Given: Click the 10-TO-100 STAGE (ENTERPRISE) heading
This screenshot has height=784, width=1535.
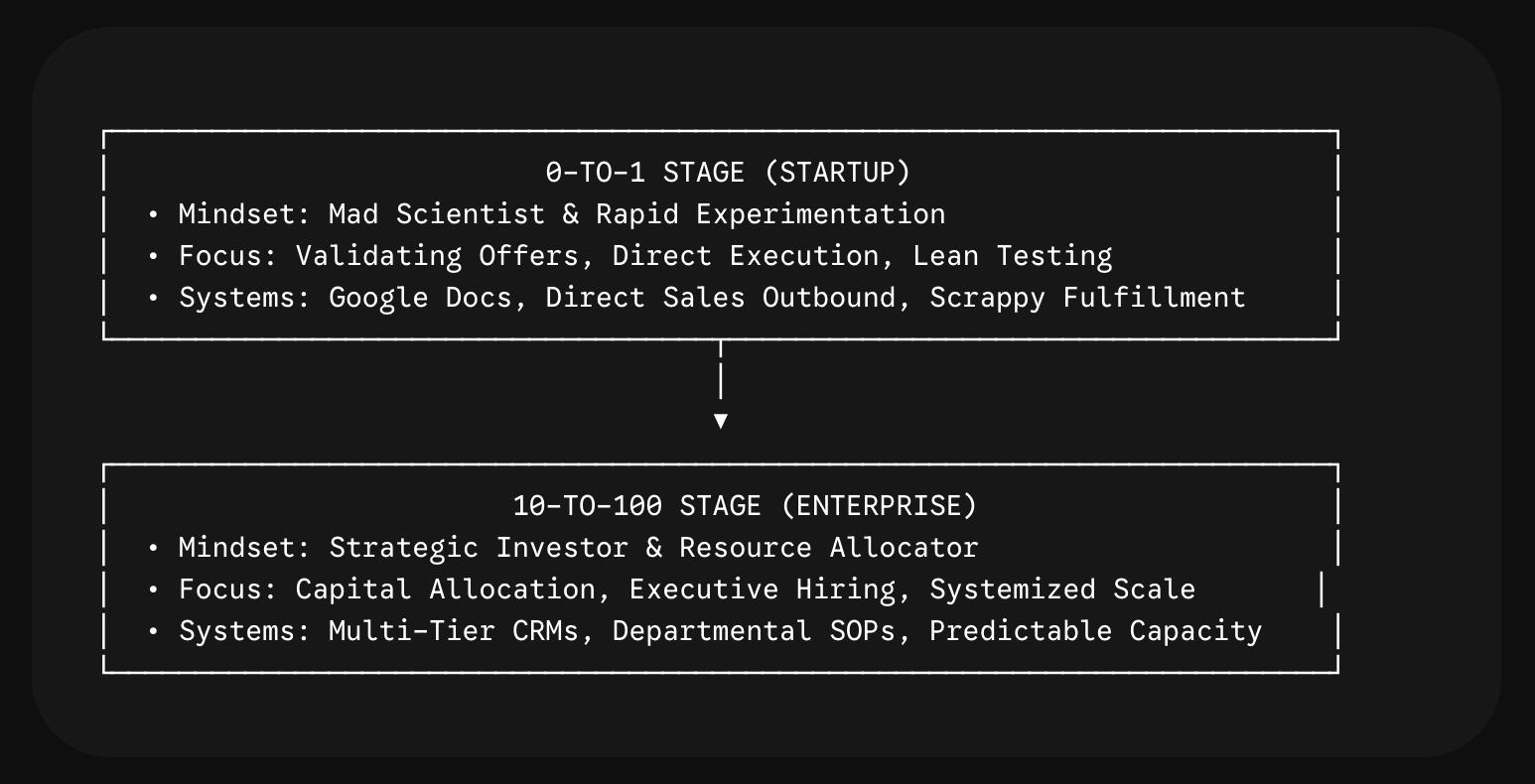Looking at the screenshot, I should (745, 506).
